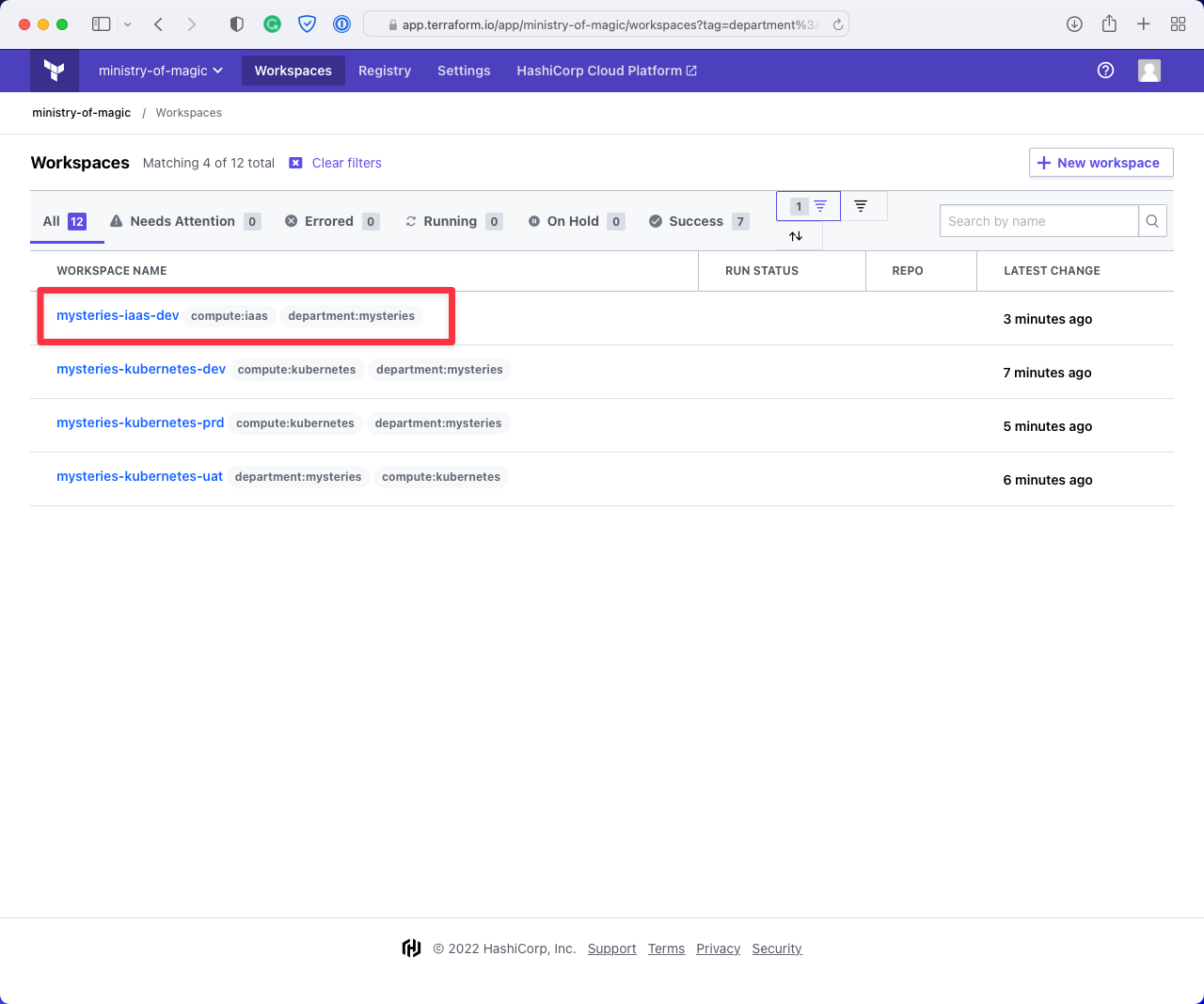Select the All 12 tab

point(65,221)
